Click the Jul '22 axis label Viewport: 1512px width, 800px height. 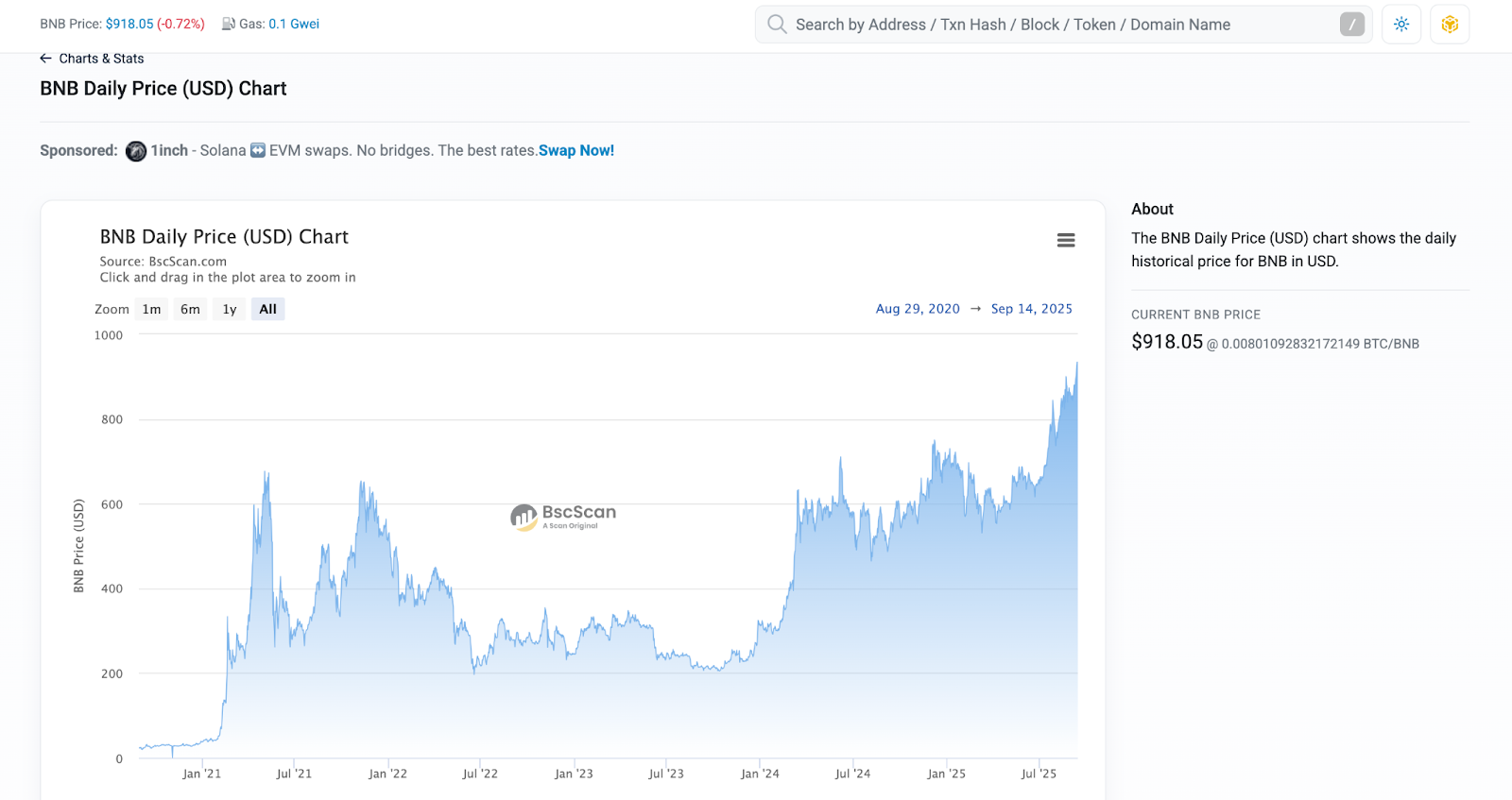pyautogui.click(x=480, y=774)
